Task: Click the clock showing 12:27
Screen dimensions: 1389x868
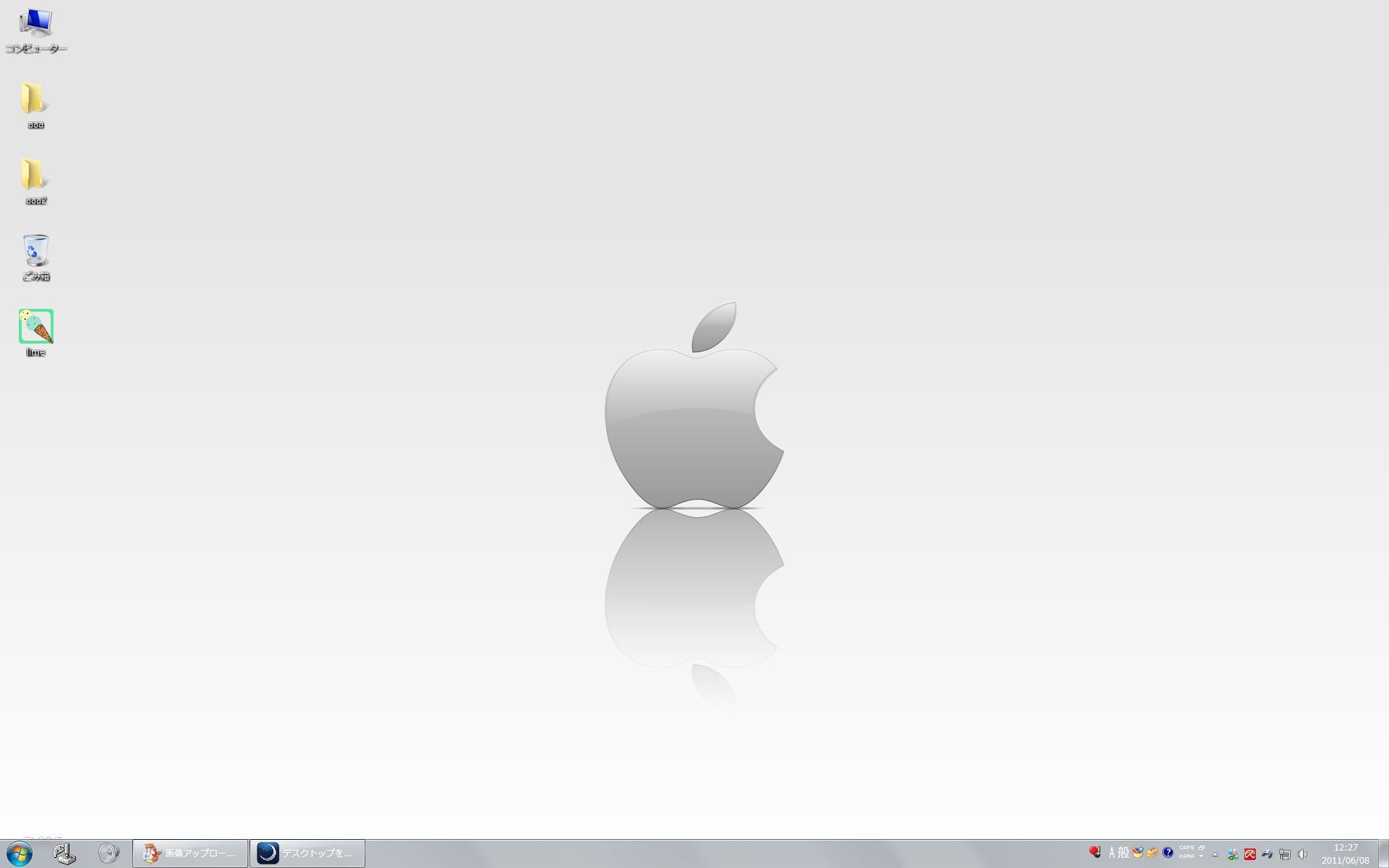Action: pyautogui.click(x=1346, y=848)
